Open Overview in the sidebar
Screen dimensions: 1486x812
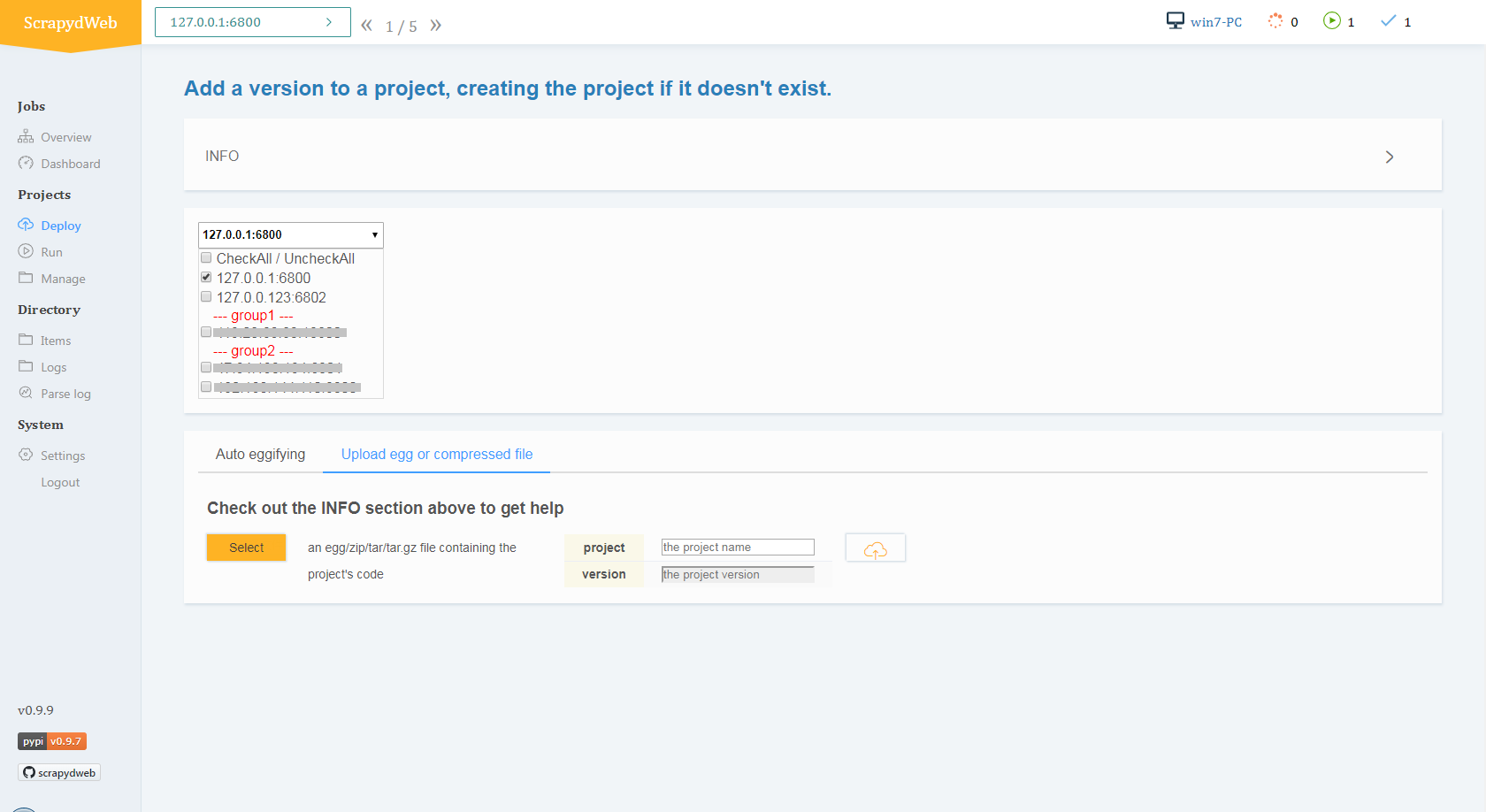(x=65, y=137)
